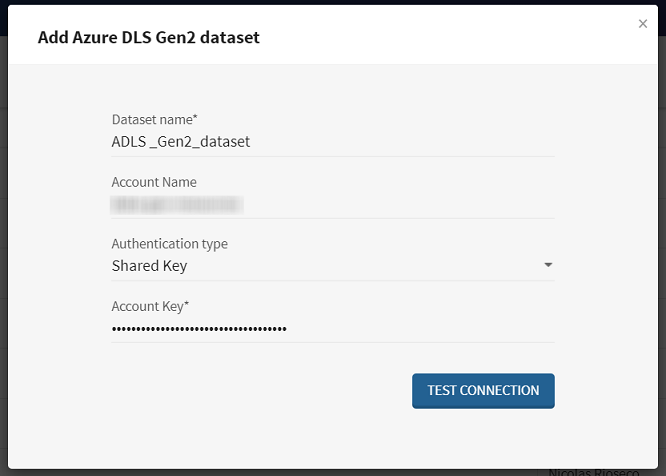Click the dialog title 'Add Azure DLS Gen2 dataset'
The width and height of the screenshot is (666, 476).
pyautogui.click(x=149, y=38)
